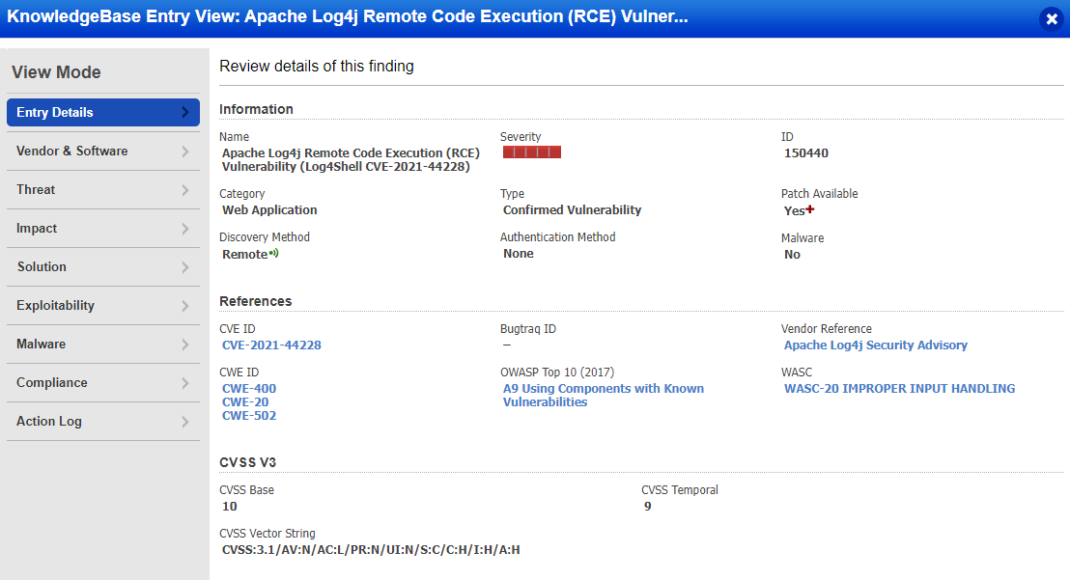This screenshot has height=580, width=1070.
Task: View the Action Log
Action: pyautogui.click(x=103, y=421)
